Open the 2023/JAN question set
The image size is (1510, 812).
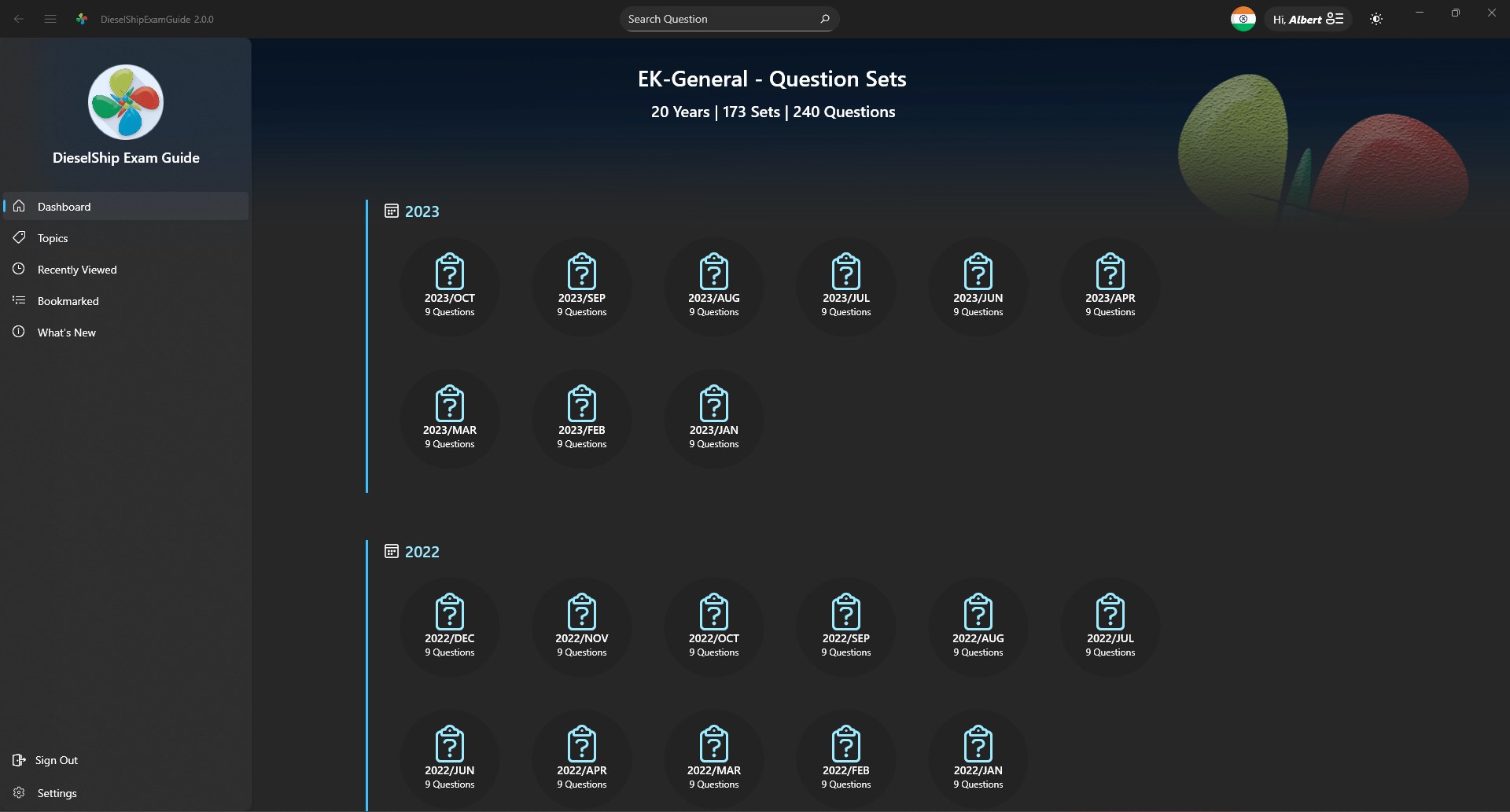[x=714, y=419]
